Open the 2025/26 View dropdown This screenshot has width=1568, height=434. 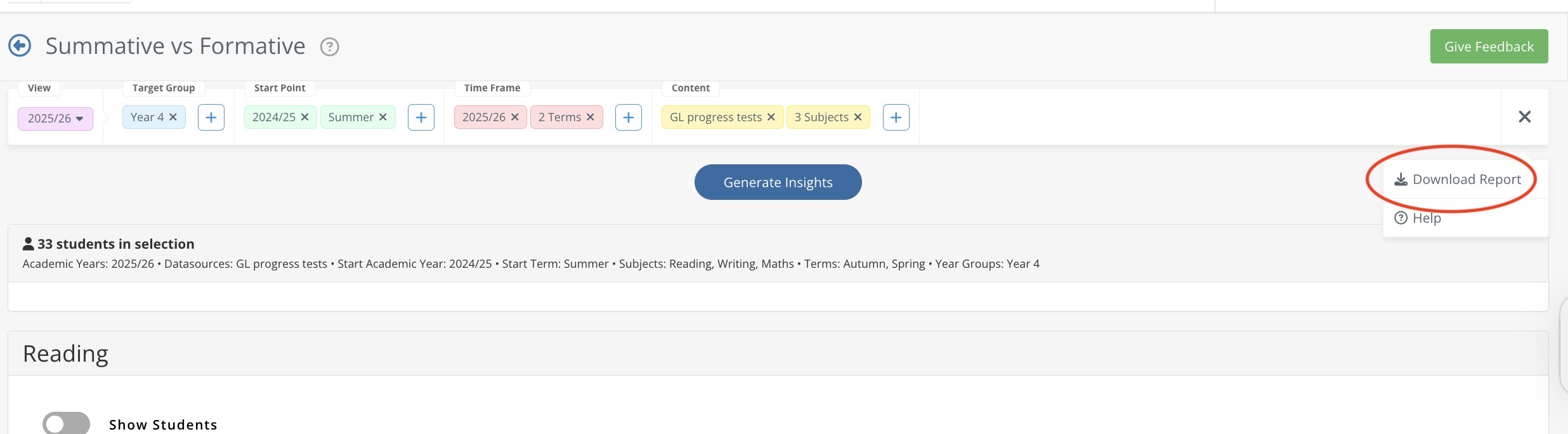pos(55,119)
